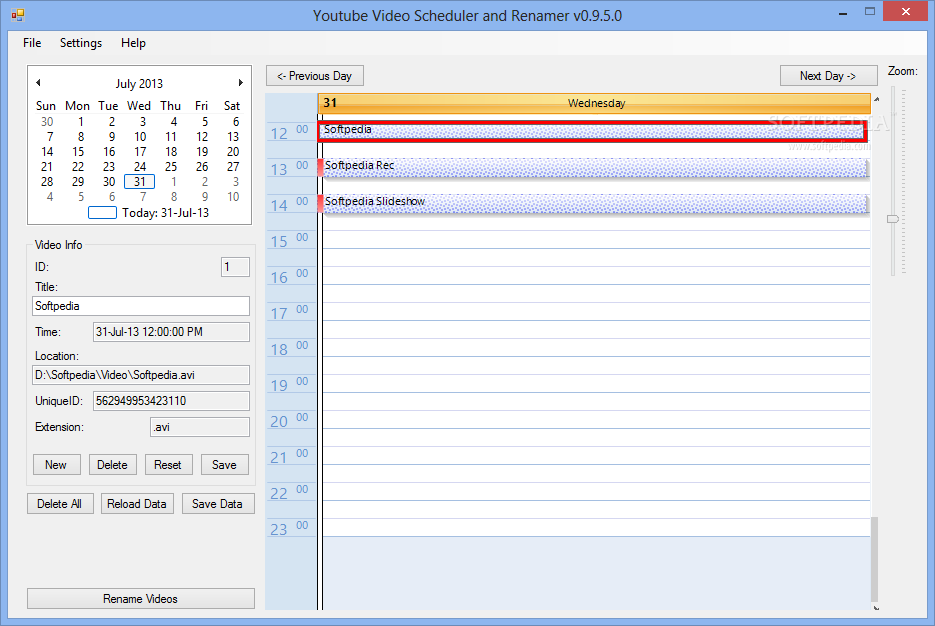Image resolution: width=935 pixels, height=626 pixels.
Task: Open the Settings menu
Action: point(81,43)
